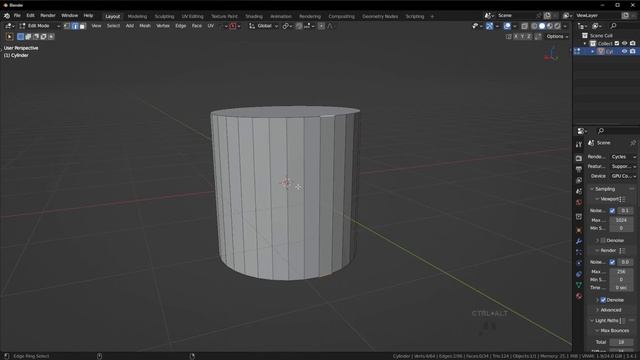Open Feature Set dropdown
The width and height of the screenshot is (640, 360).
click(x=623, y=167)
